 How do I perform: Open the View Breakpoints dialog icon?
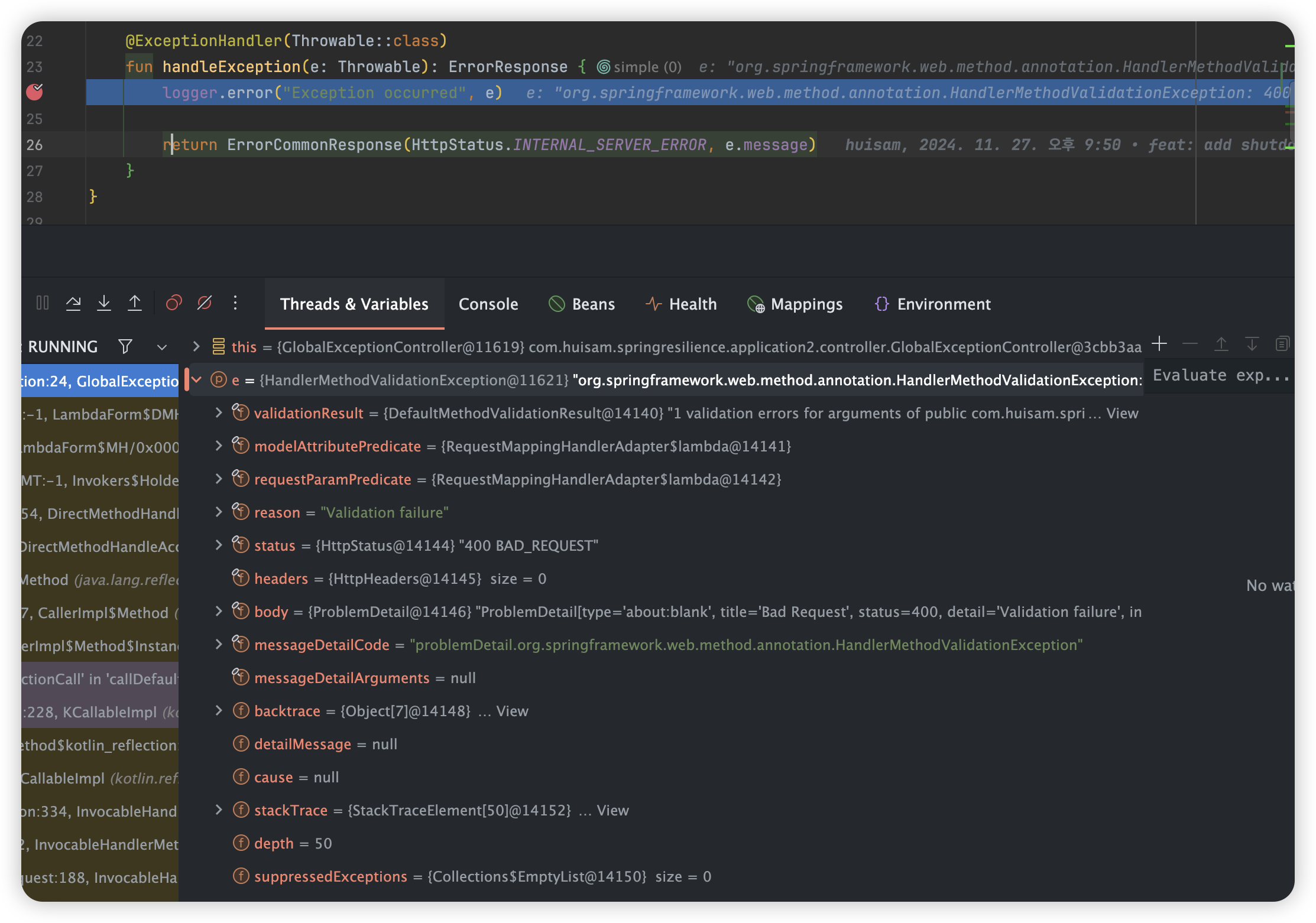tap(174, 303)
